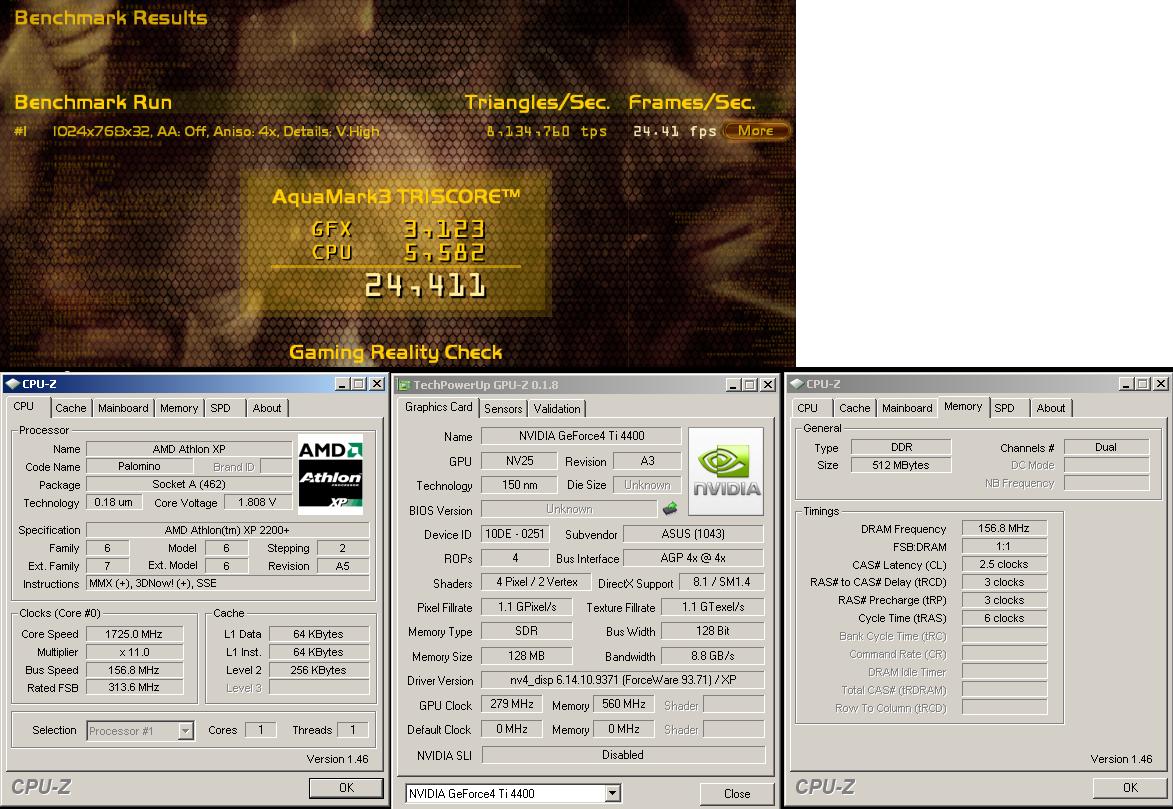
Task: Click the Rated FSB 313.6 MHz value
Action: (x=134, y=687)
